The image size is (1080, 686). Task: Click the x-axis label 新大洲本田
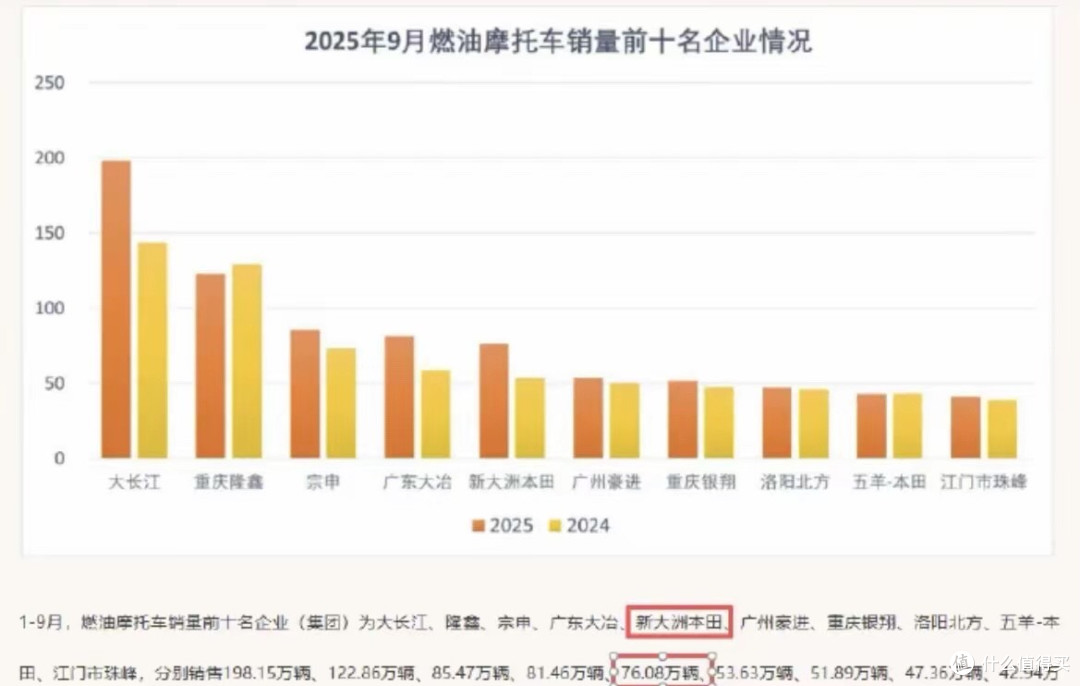pyautogui.click(x=512, y=481)
